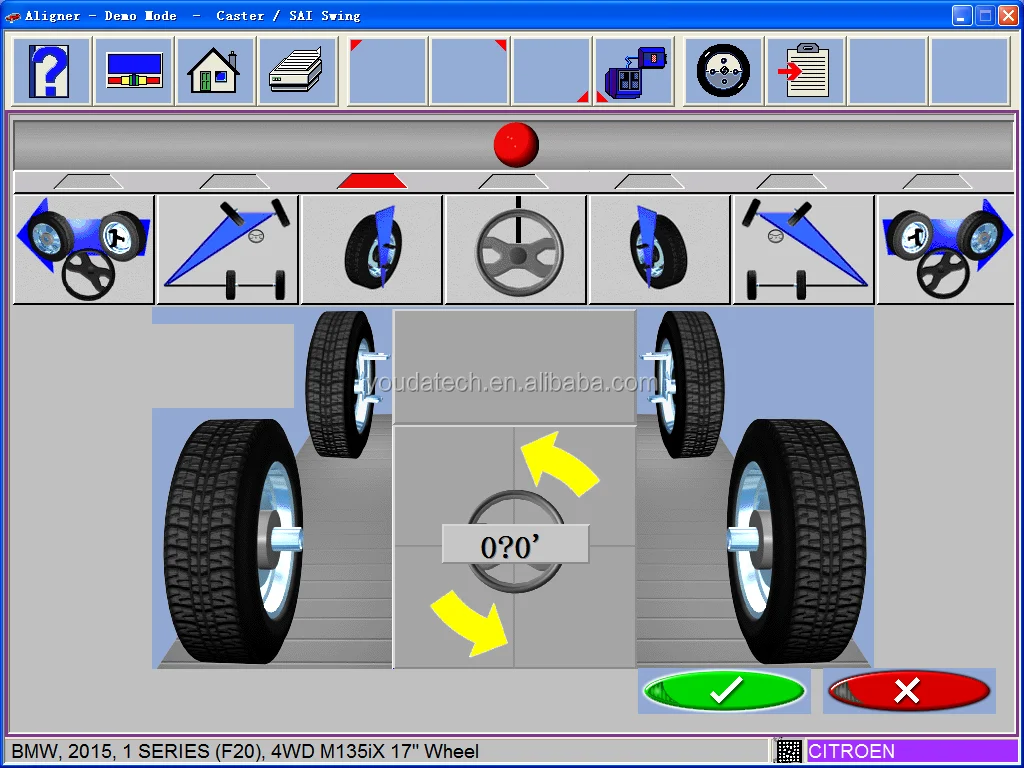Click the left wheel caster swing step
The image size is (1024, 768).
click(372, 249)
